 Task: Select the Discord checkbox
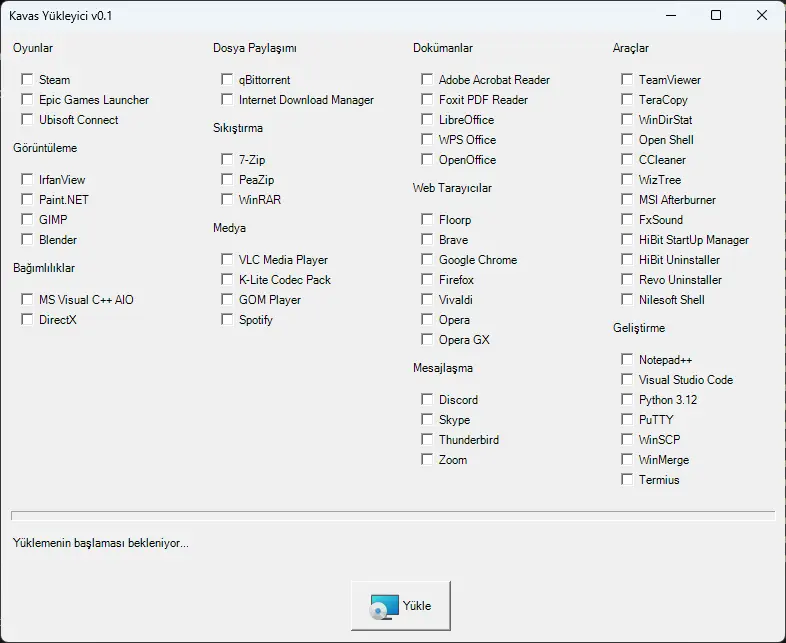click(x=427, y=399)
